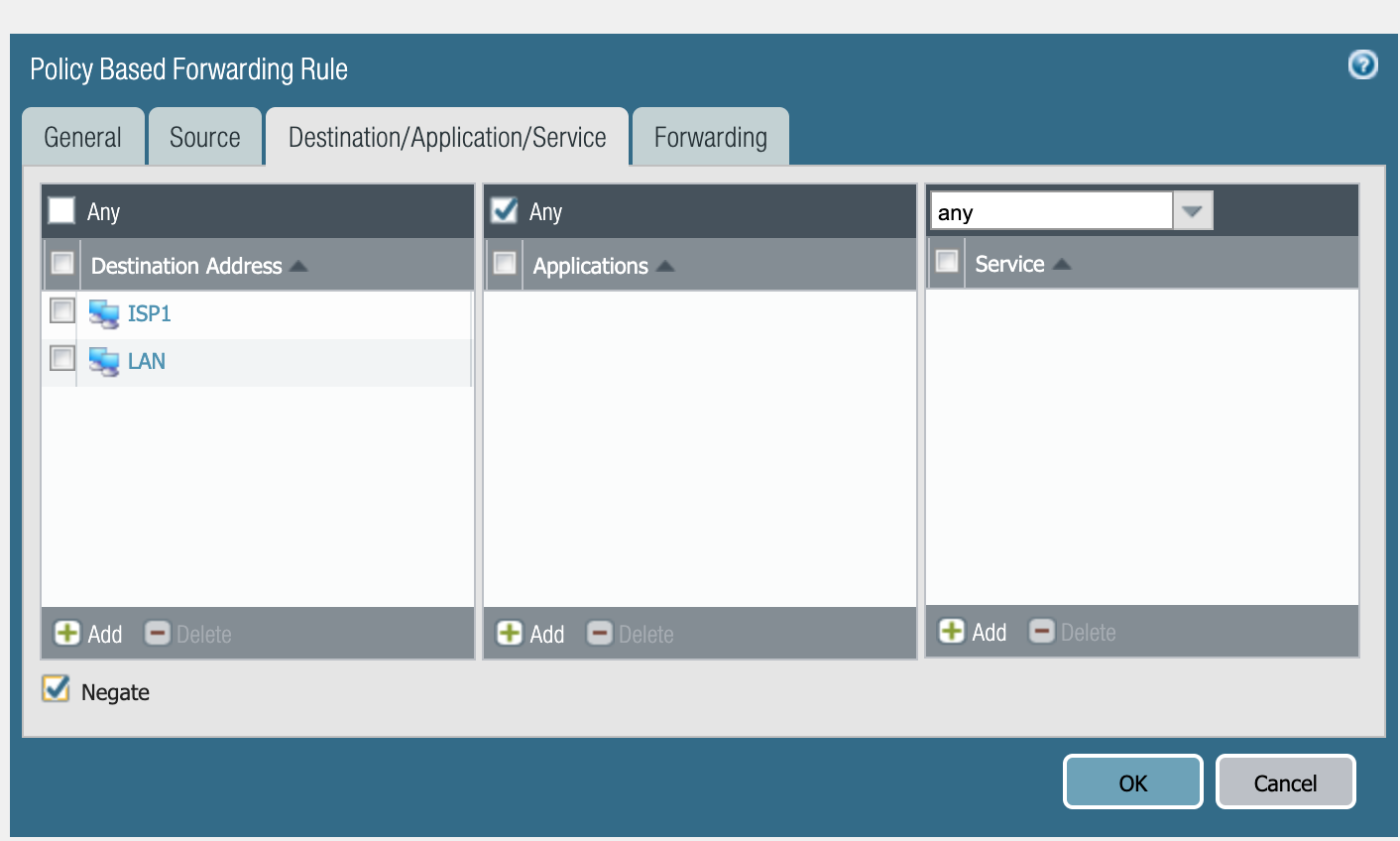Click the ISP1 address object icon
The image size is (1400, 841).
pyautogui.click(x=104, y=314)
